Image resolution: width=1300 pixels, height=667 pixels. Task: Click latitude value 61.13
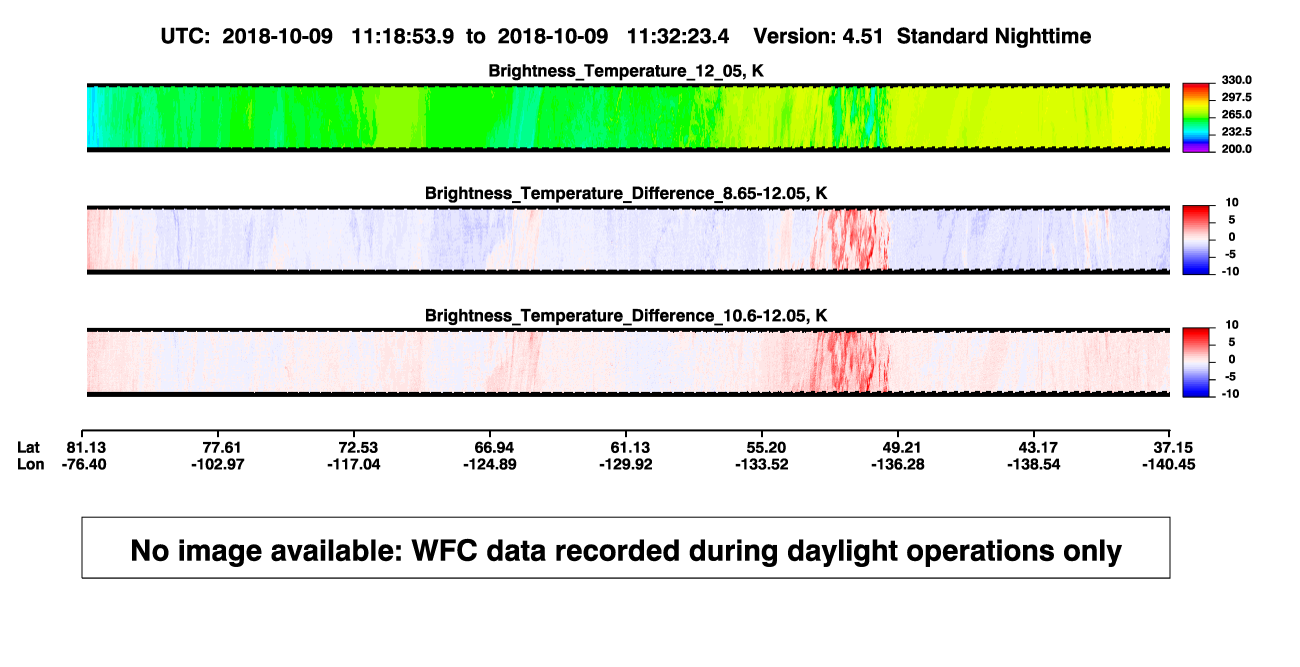pos(629,446)
